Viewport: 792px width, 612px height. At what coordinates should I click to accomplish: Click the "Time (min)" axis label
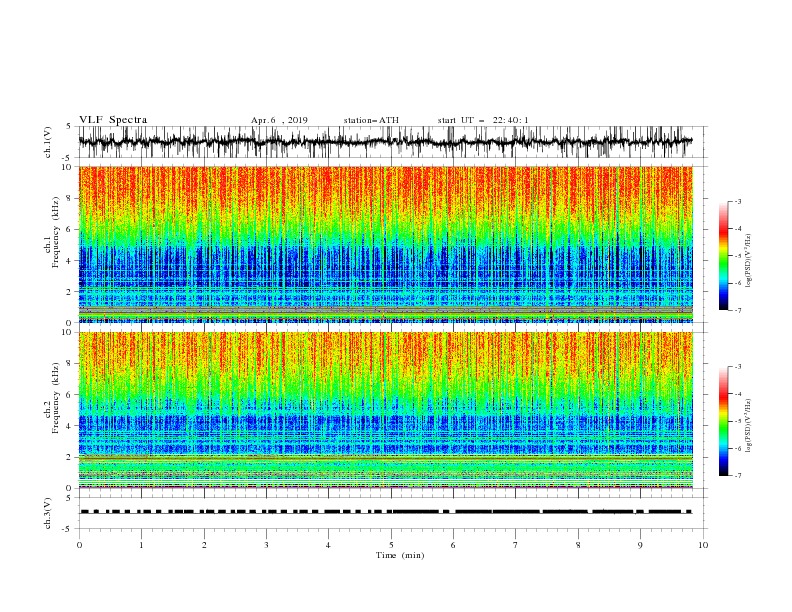tap(400, 555)
